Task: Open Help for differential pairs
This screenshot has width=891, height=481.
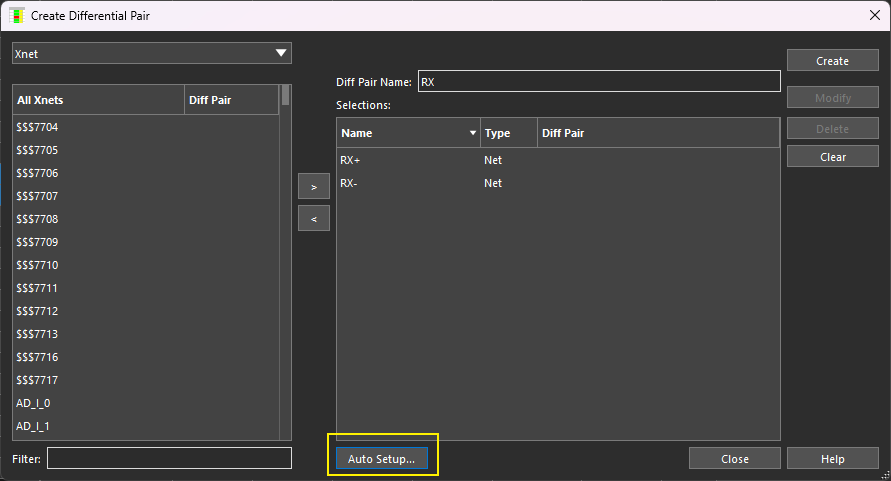Action: click(x=832, y=459)
